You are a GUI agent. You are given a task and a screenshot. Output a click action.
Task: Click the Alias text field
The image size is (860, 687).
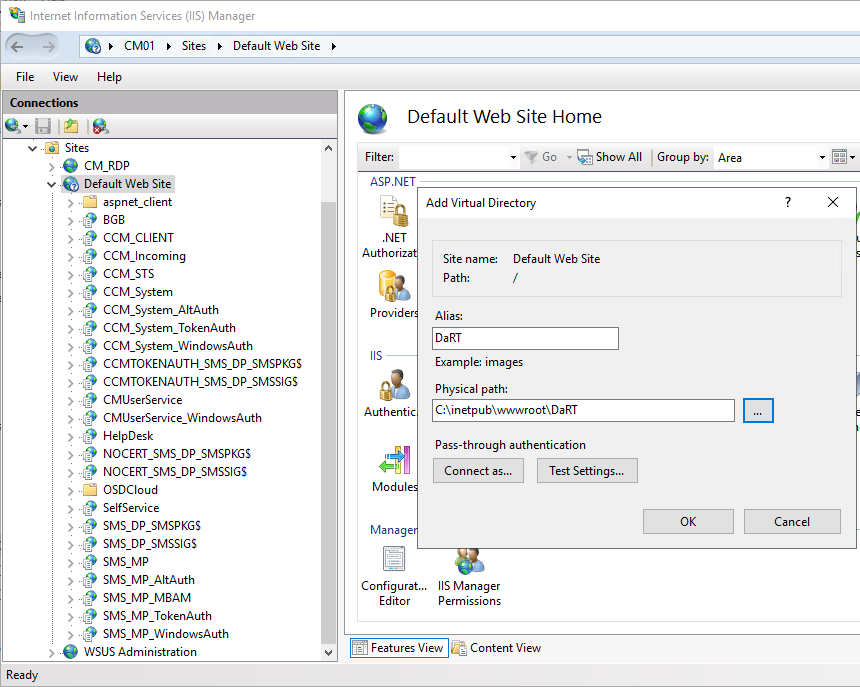point(526,339)
